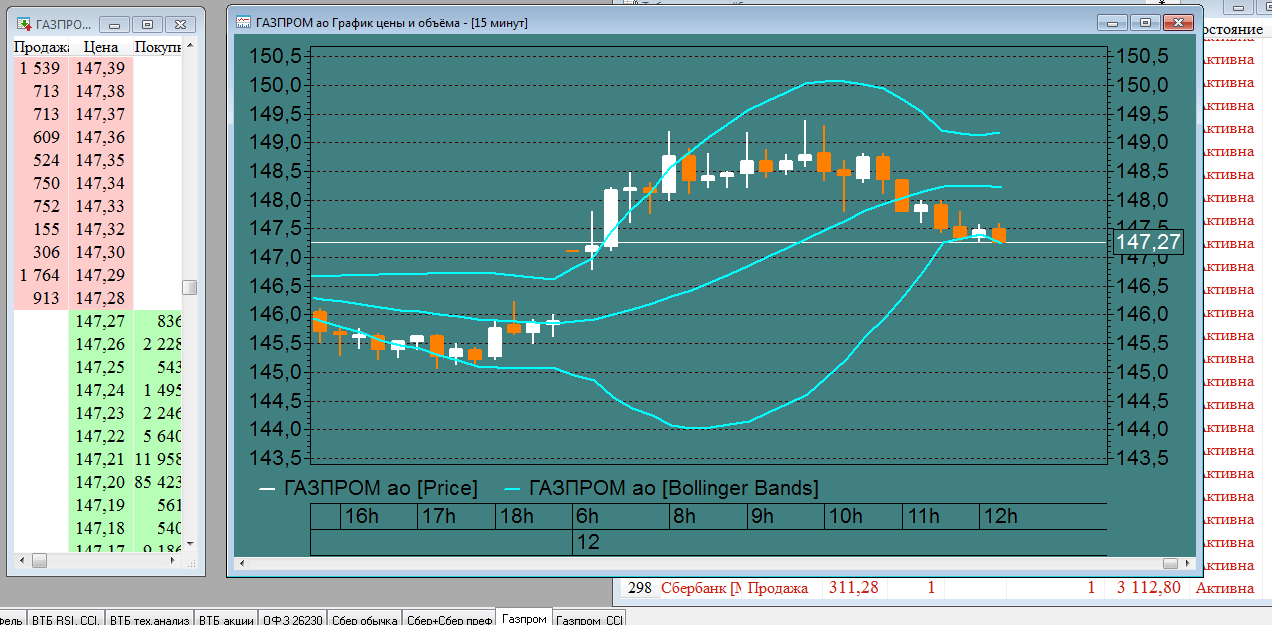Screen dimensions: 1272x625
Task: Select the ask price 147,36
Action: coord(101,137)
